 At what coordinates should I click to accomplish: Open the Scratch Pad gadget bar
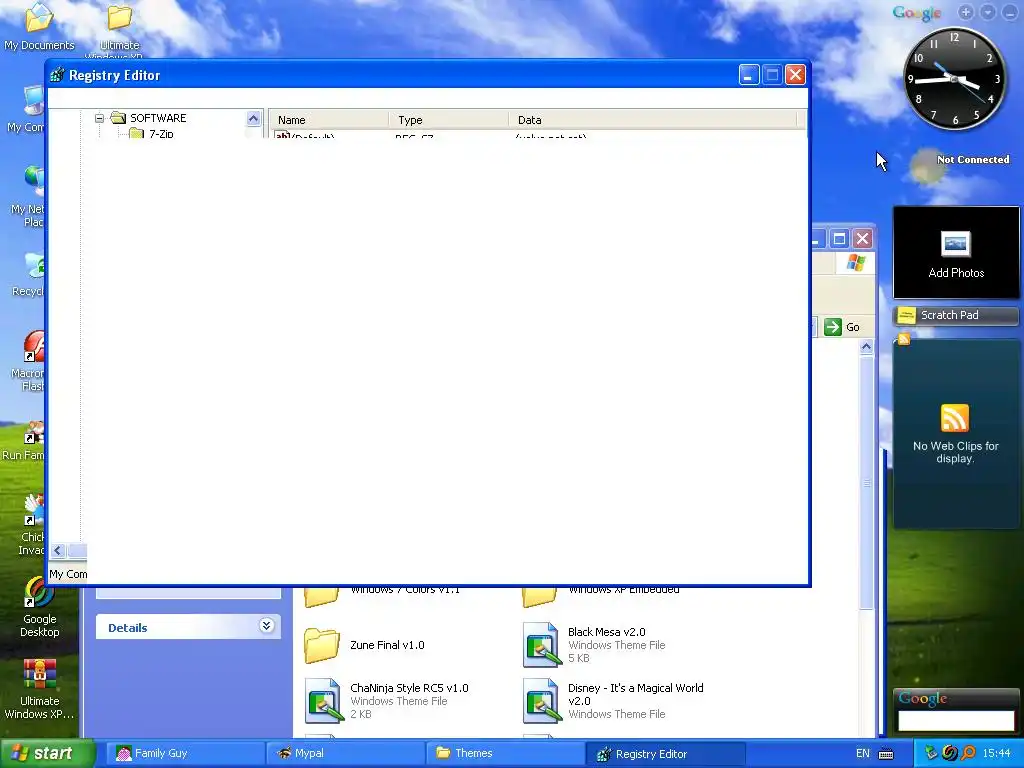tap(956, 315)
